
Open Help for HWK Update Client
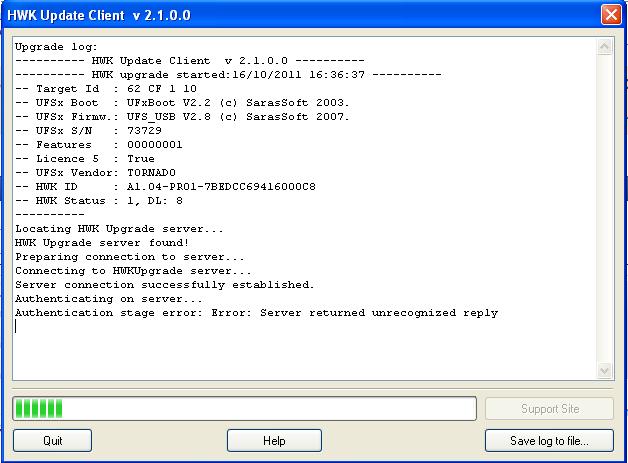[x=274, y=441]
